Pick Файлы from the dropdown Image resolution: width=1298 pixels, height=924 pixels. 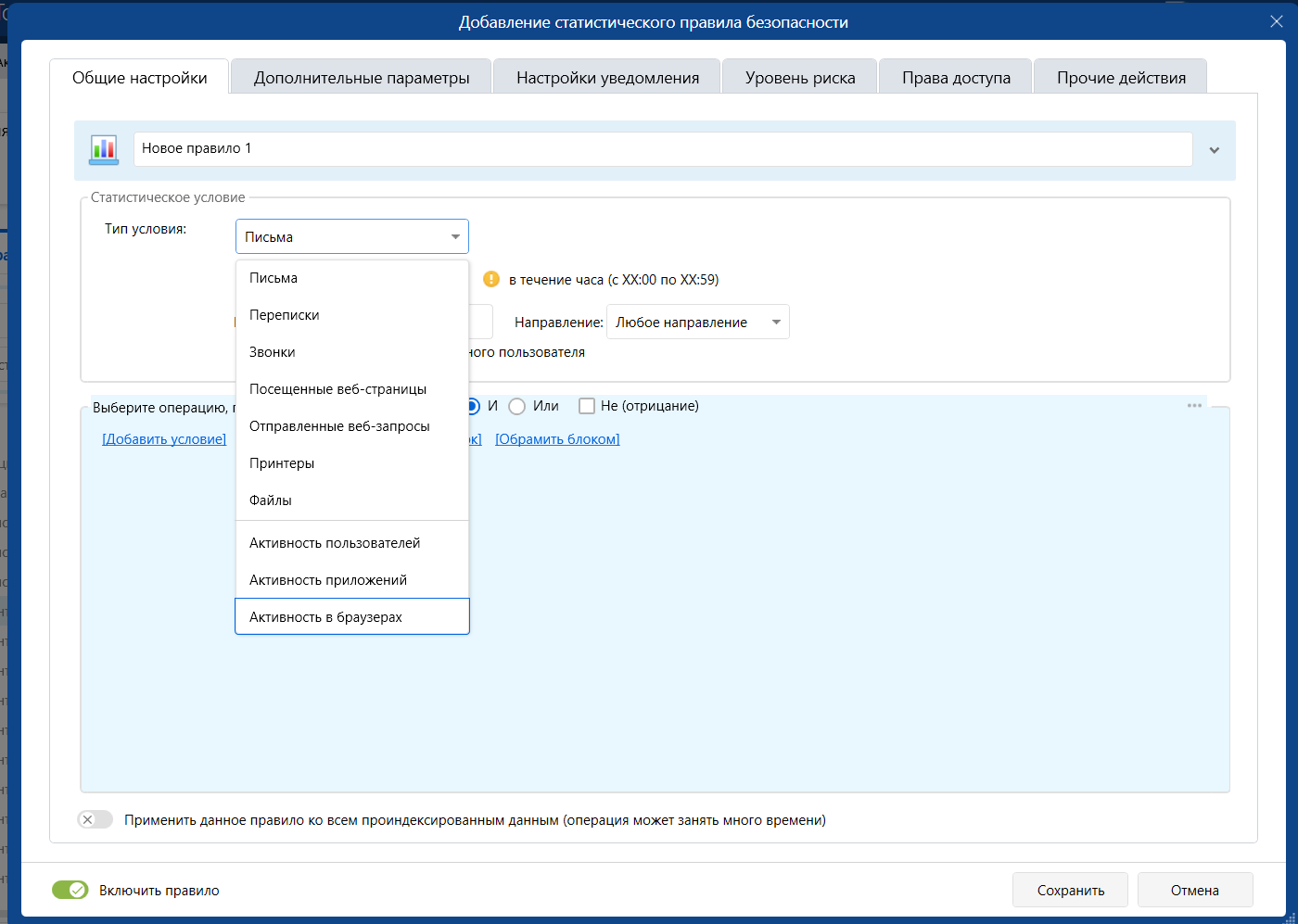(x=352, y=500)
